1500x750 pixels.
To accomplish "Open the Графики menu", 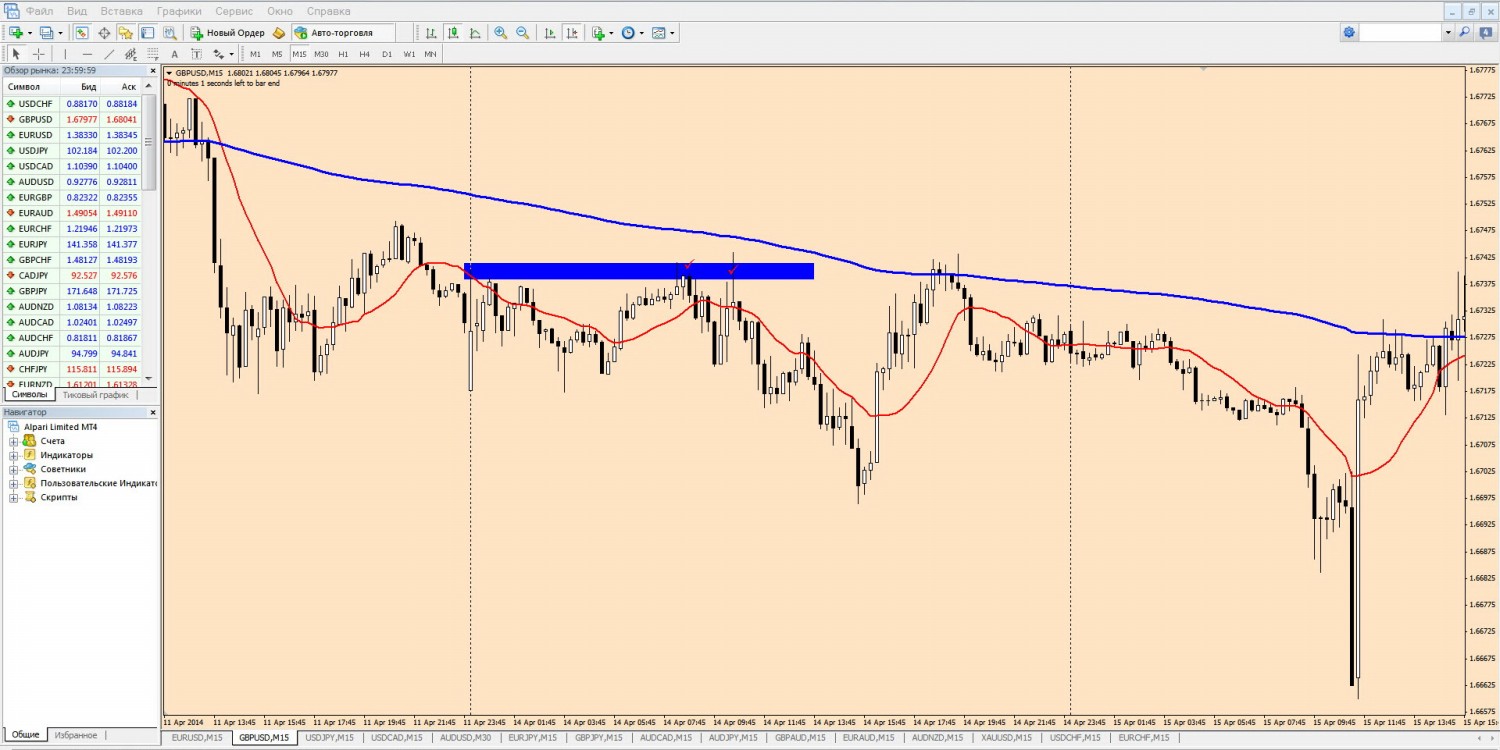I will pyautogui.click(x=179, y=11).
